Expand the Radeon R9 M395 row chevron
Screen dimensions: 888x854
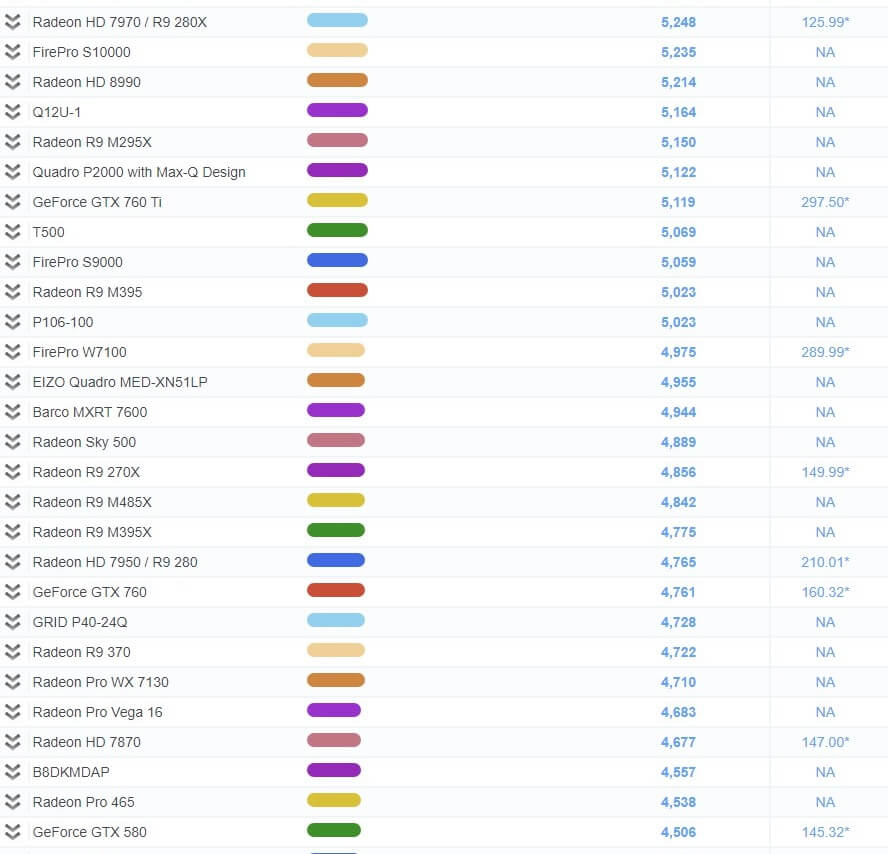[12, 292]
